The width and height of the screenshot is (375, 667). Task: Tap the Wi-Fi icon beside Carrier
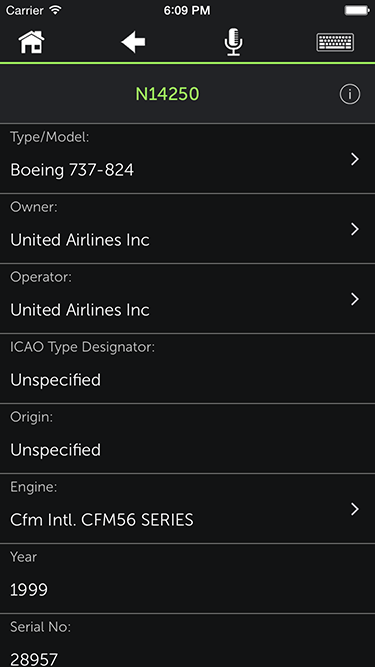(x=55, y=10)
